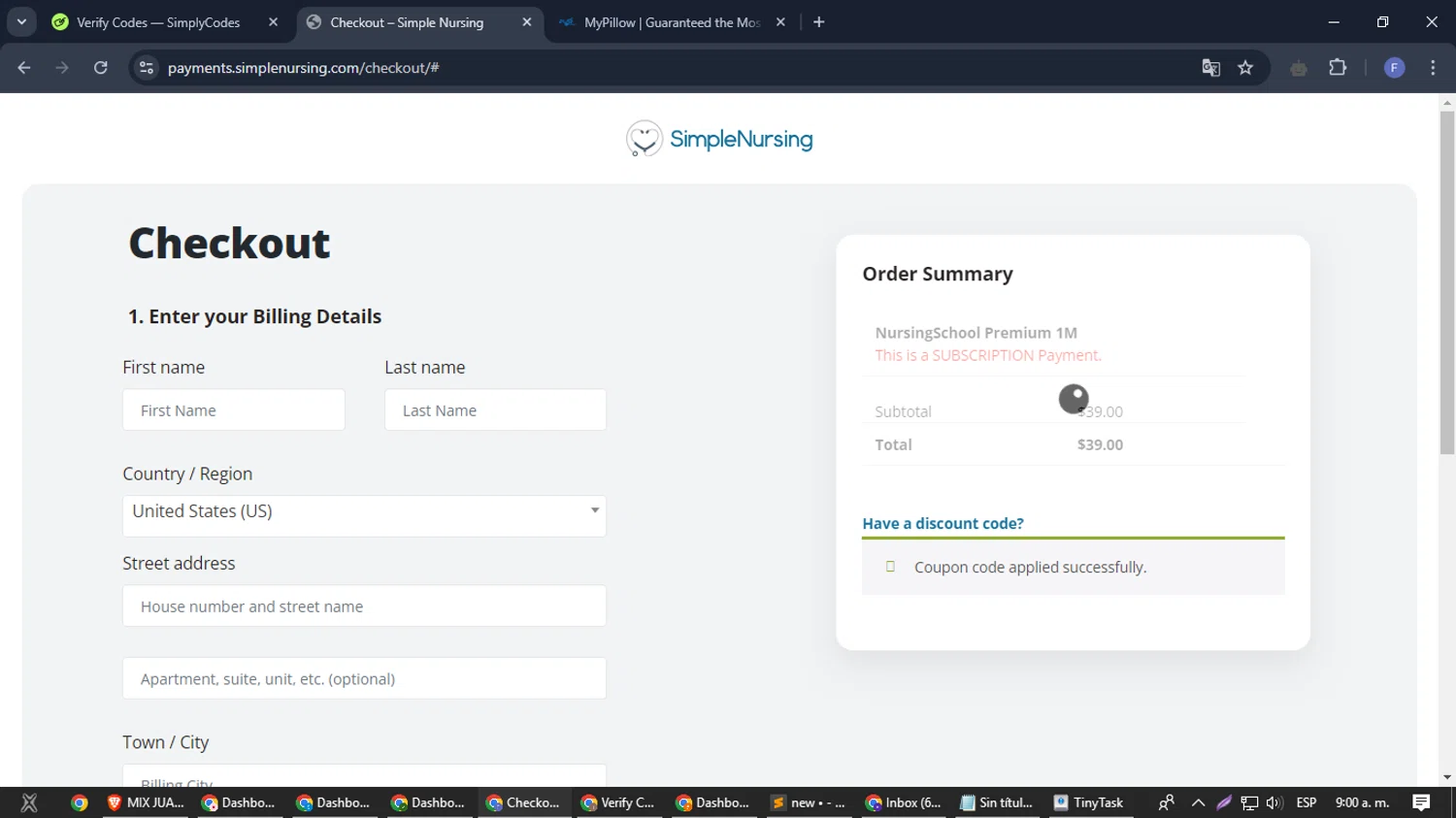Click the ESP language indicator

tap(1307, 802)
